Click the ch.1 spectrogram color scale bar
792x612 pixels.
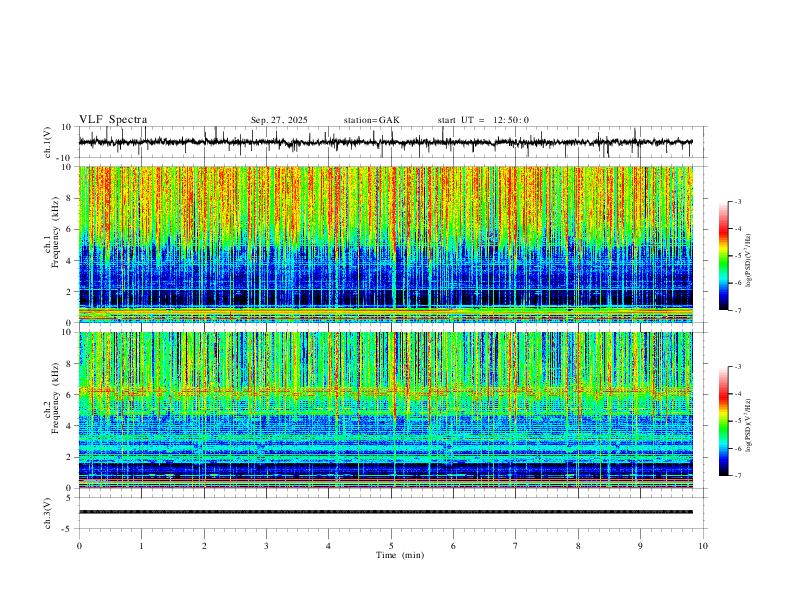[723, 256]
